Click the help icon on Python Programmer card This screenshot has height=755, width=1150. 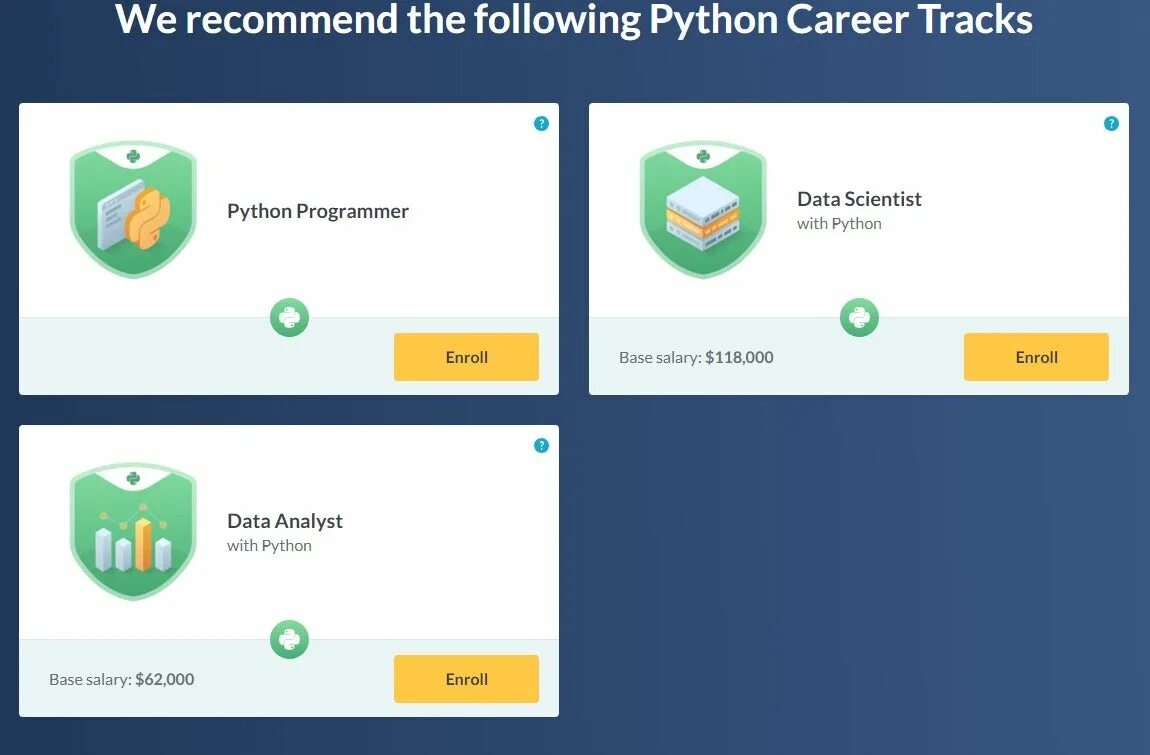541,124
